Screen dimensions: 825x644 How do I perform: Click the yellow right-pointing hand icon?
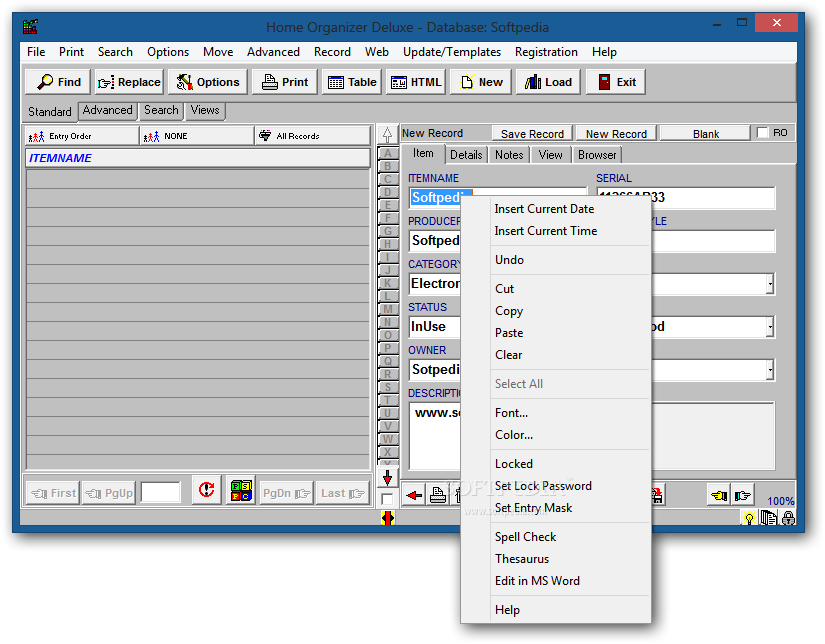click(742, 495)
